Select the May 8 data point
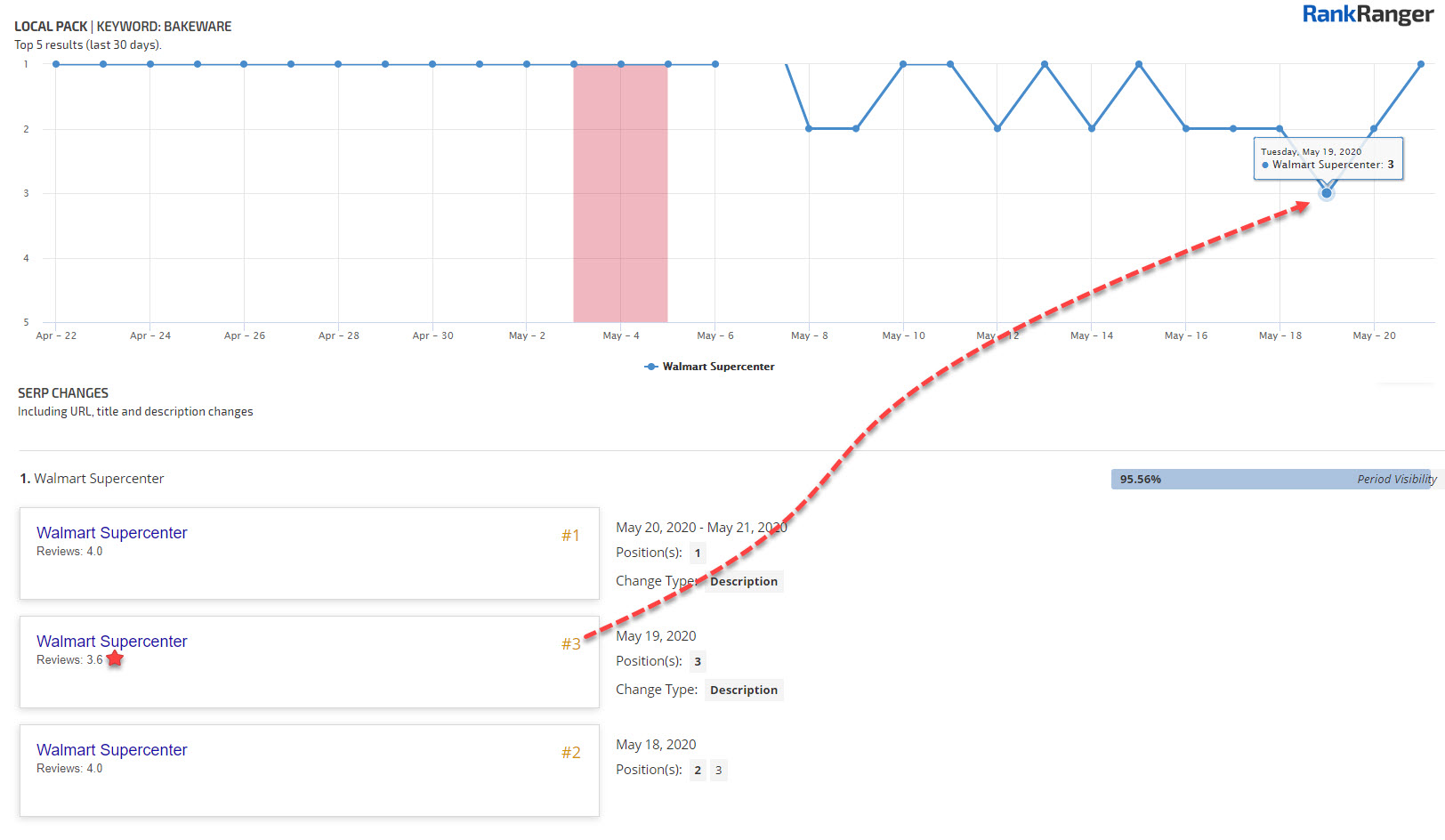This screenshot has height=840, width=1445. pyautogui.click(x=809, y=128)
